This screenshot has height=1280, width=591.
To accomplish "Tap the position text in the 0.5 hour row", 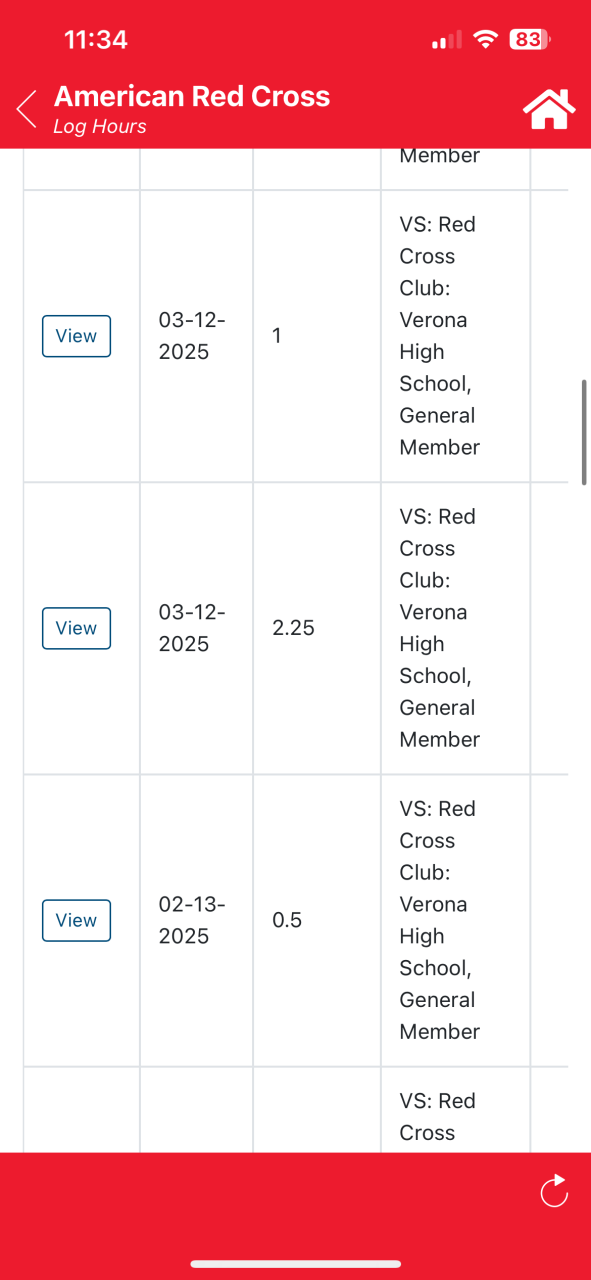I will [x=440, y=920].
